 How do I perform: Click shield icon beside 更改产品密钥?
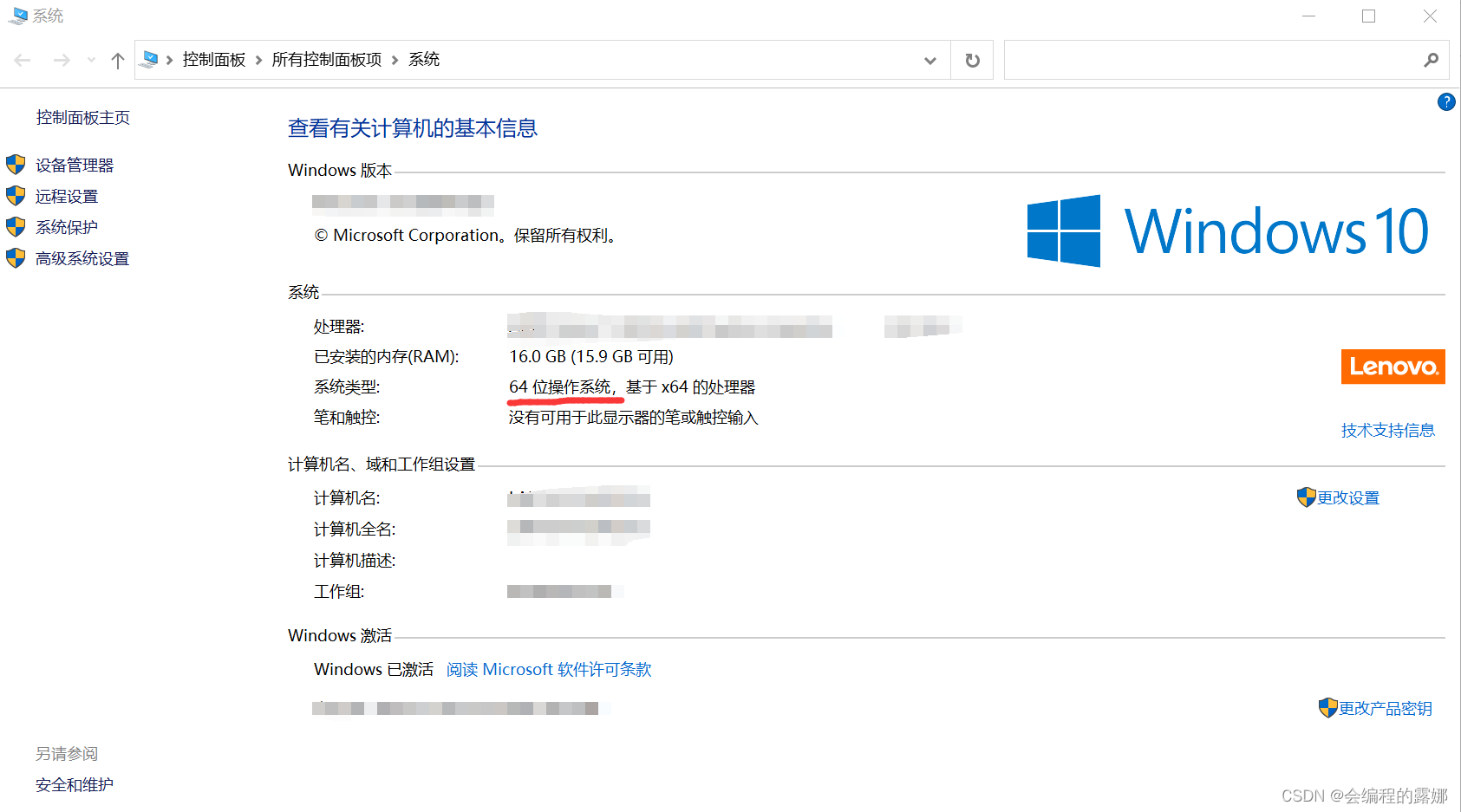[x=1328, y=708]
